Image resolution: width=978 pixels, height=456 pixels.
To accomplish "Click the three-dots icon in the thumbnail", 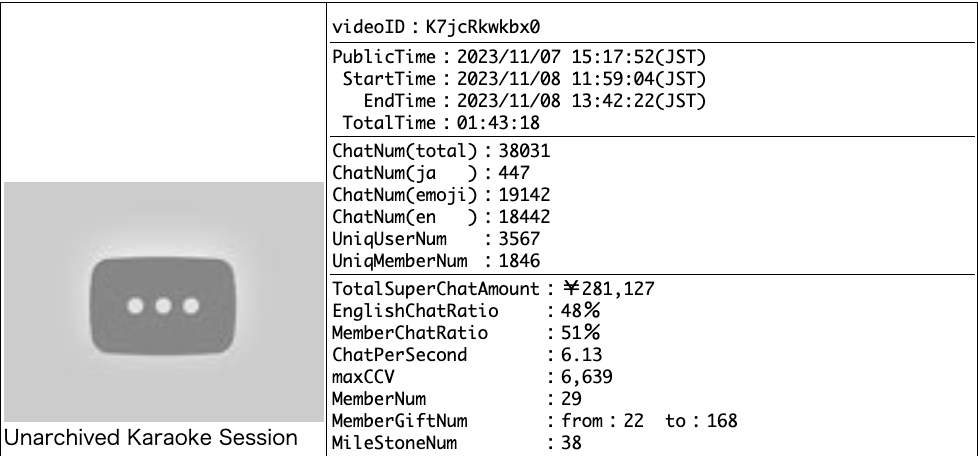I will 163,307.
